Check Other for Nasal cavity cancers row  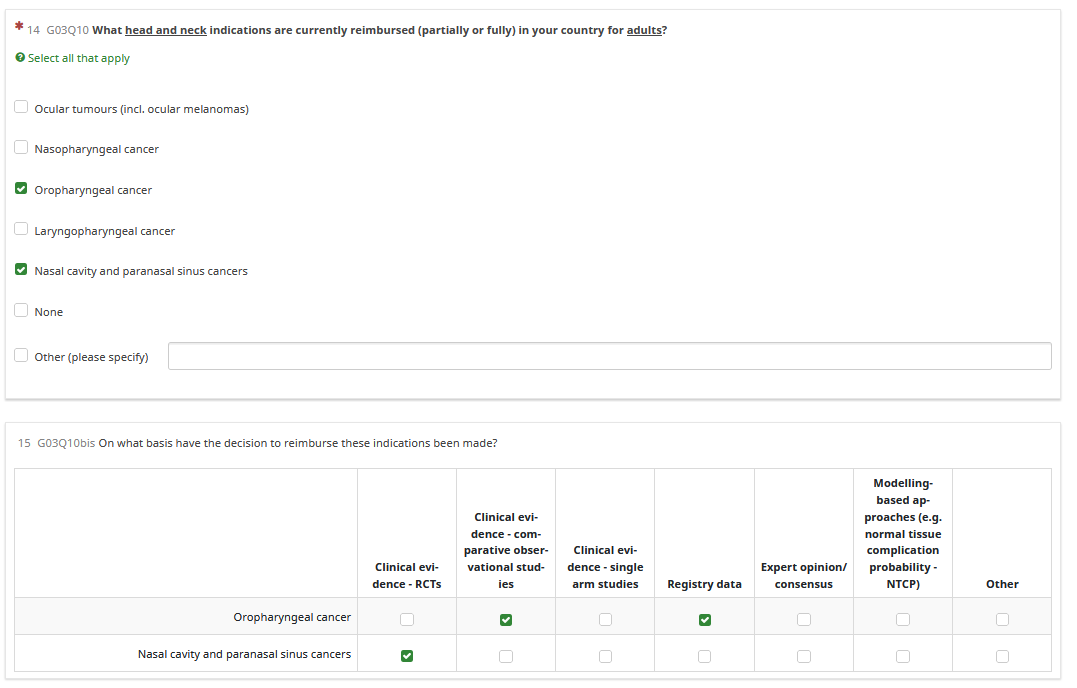(1002, 656)
